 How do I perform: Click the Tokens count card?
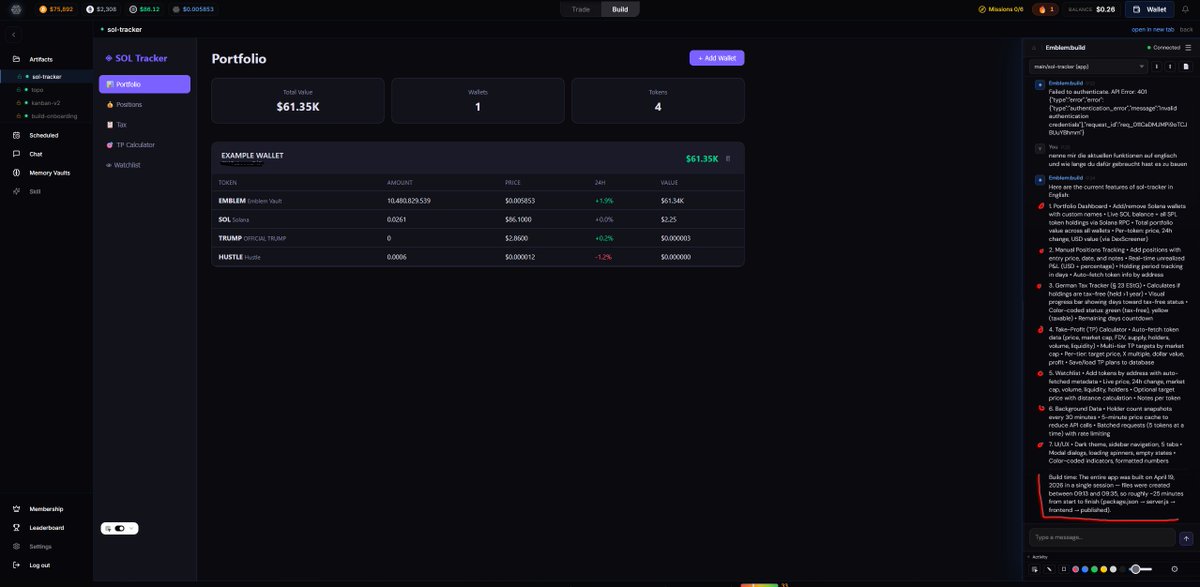[x=658, y=100]
